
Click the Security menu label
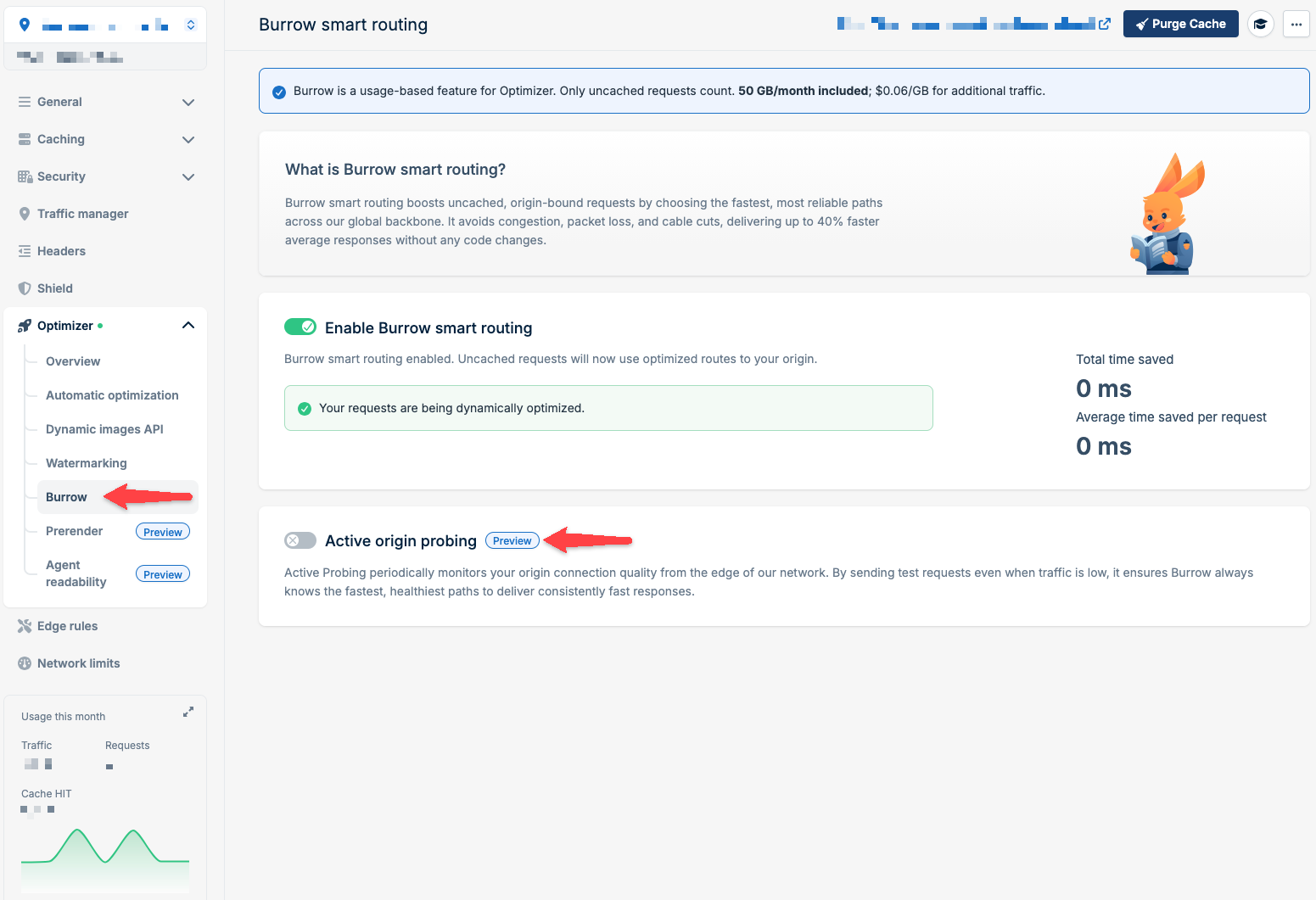coord(61,176)
